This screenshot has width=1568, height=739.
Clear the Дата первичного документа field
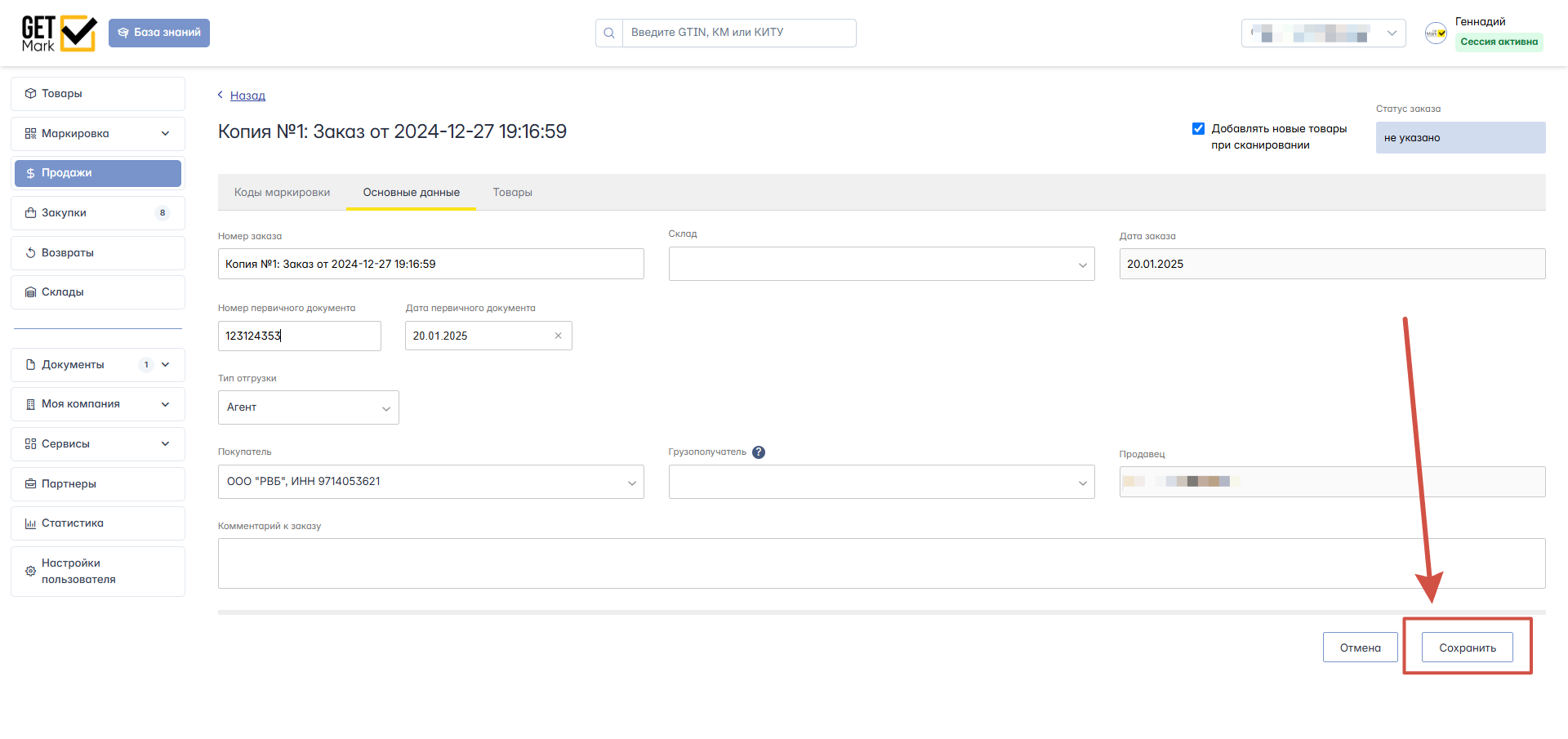pyautogui.click(x=559, y=336)
